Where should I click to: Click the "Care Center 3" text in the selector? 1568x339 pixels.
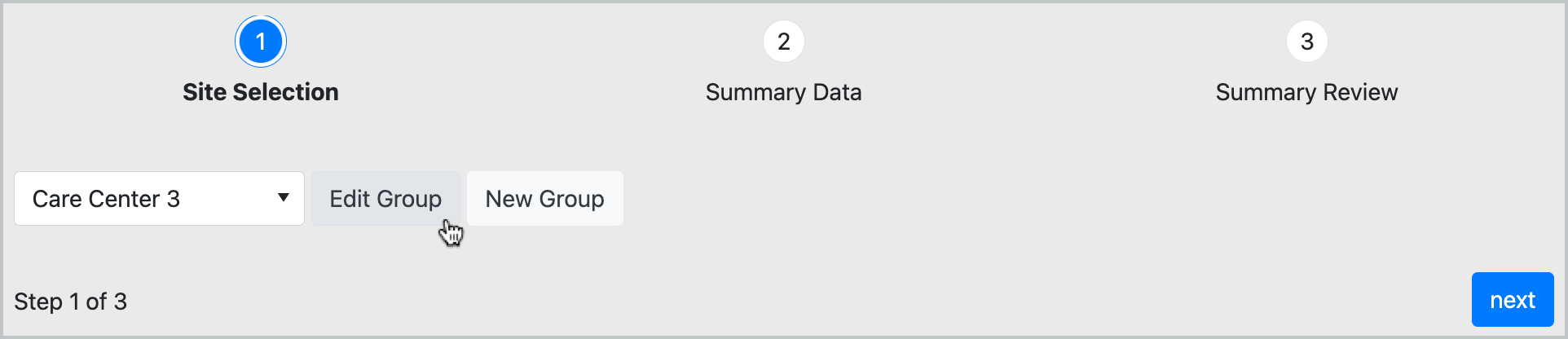point(106,199)
